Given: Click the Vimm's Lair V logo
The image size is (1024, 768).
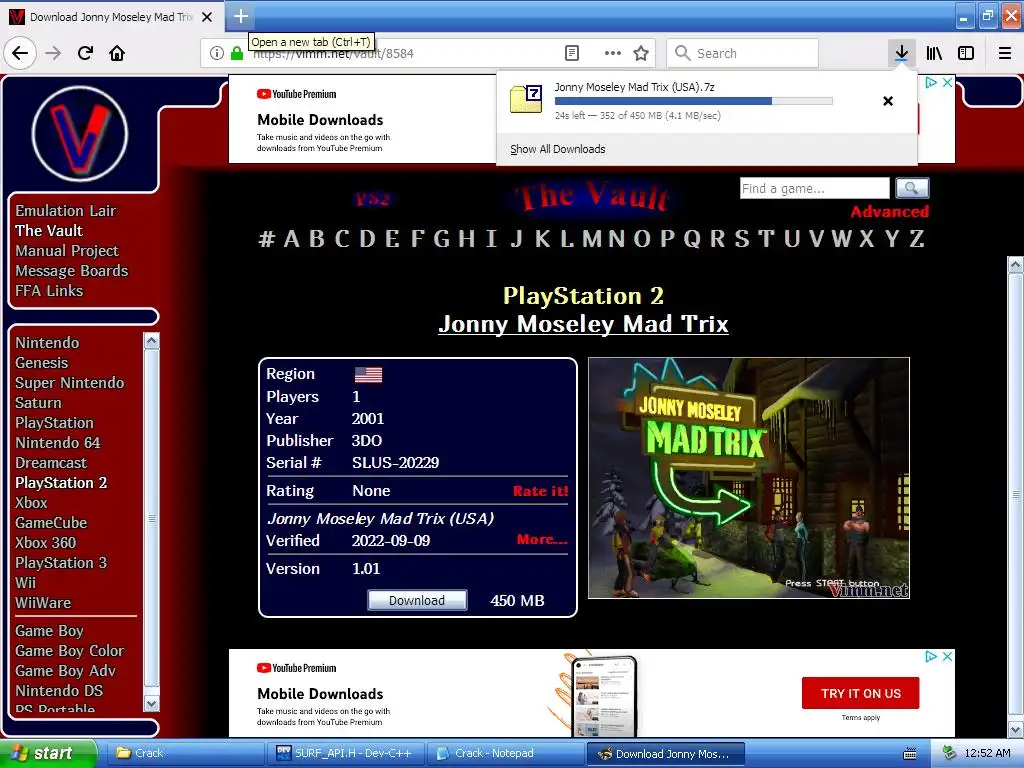Looking at the screenshot, I should coord(80,133).
